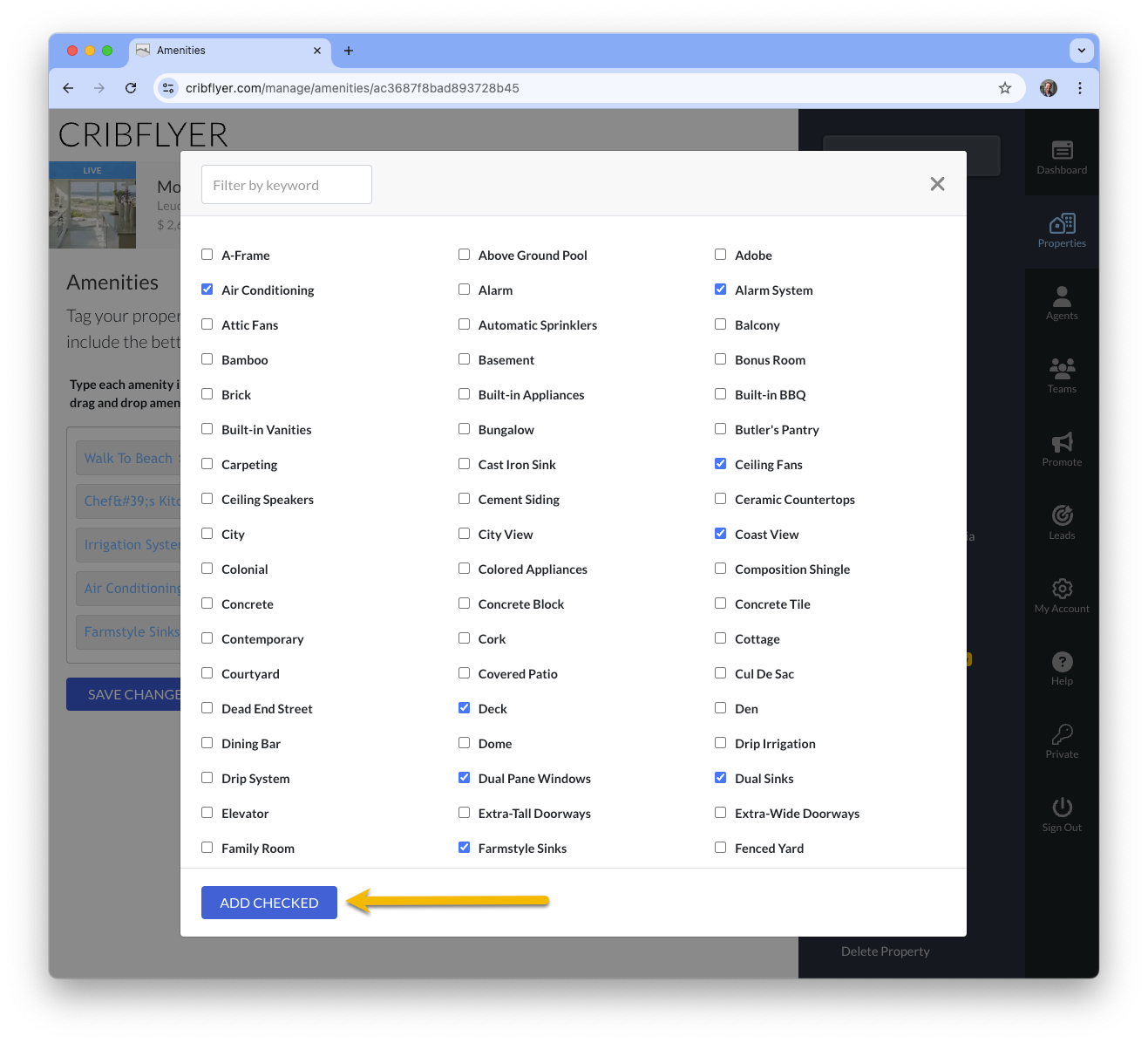
Task: Check the Butler's Pantry checkbox
Action: click(721, 429)
